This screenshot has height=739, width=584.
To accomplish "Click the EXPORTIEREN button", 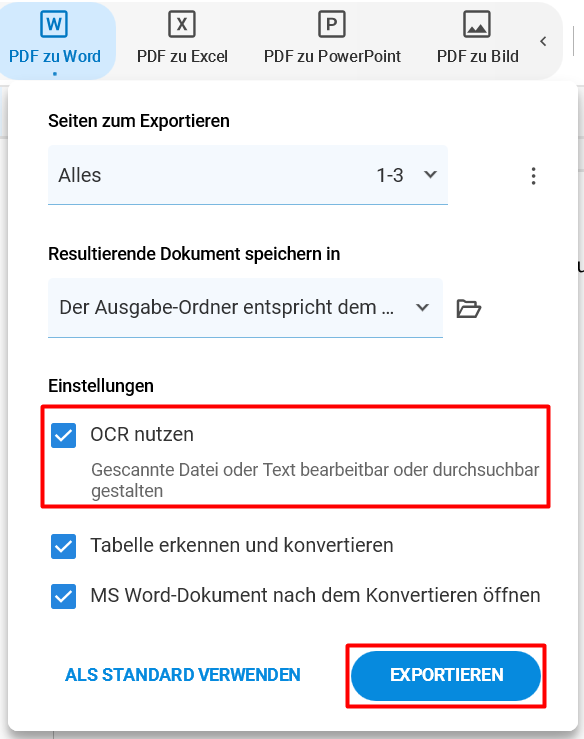I will pyautogui.click(x=446, y=675).
